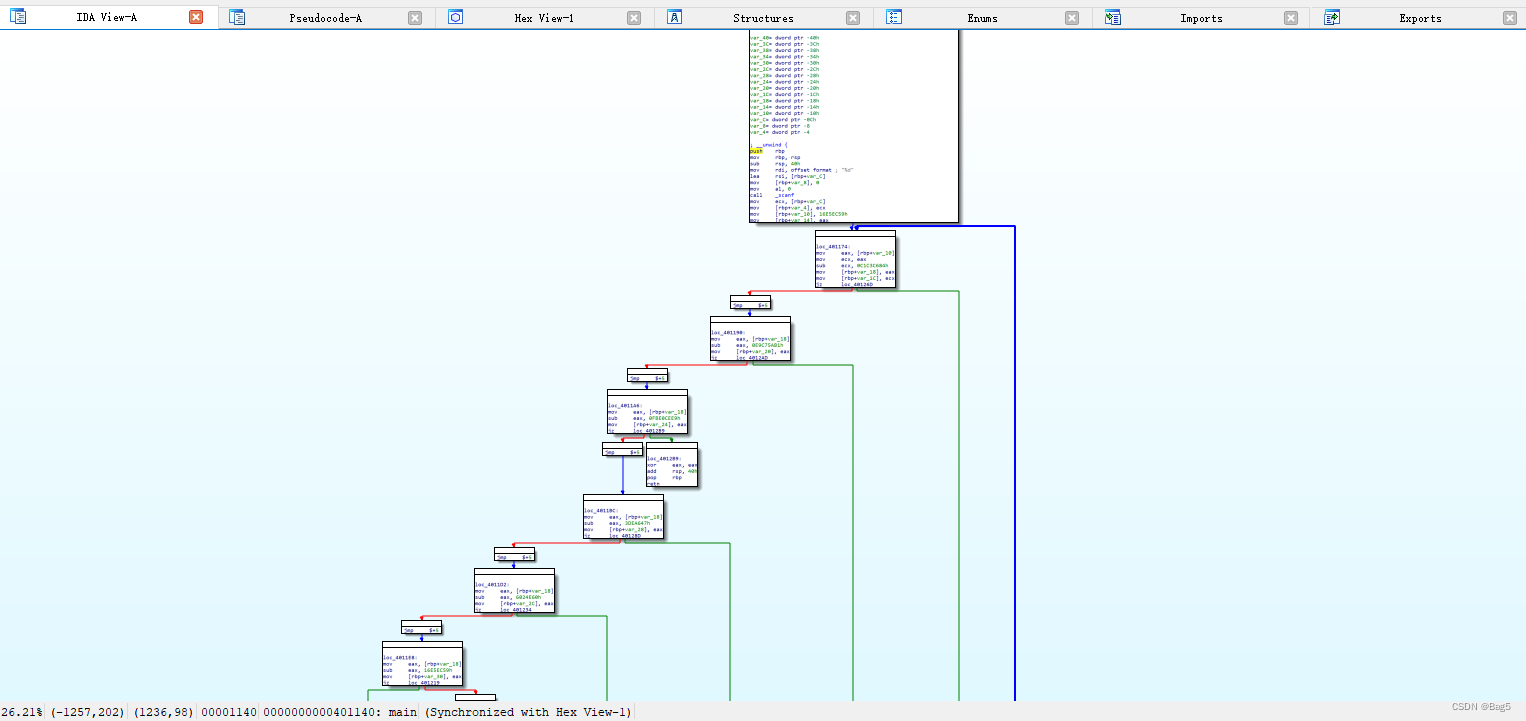Click the Structures tab icon

[x=674, y=17]
